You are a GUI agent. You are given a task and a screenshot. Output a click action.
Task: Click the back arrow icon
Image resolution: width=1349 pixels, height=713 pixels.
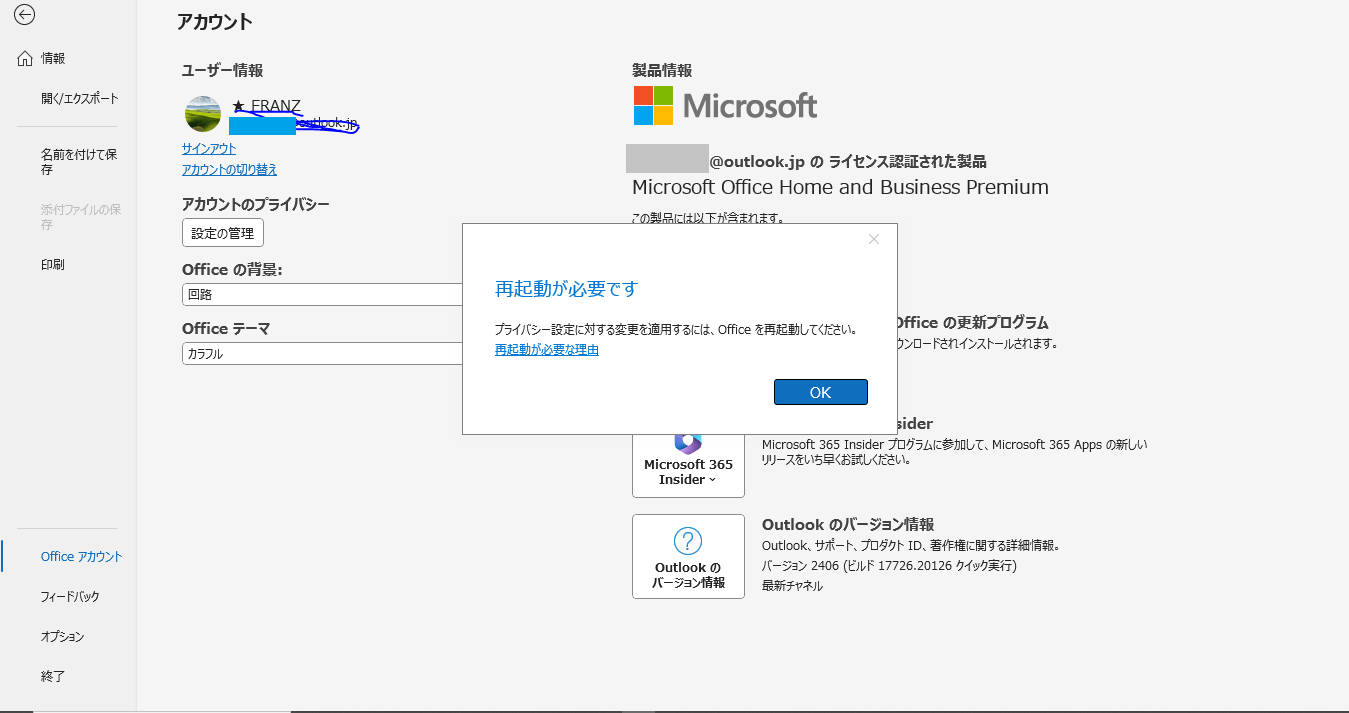[x=25, y=15]
